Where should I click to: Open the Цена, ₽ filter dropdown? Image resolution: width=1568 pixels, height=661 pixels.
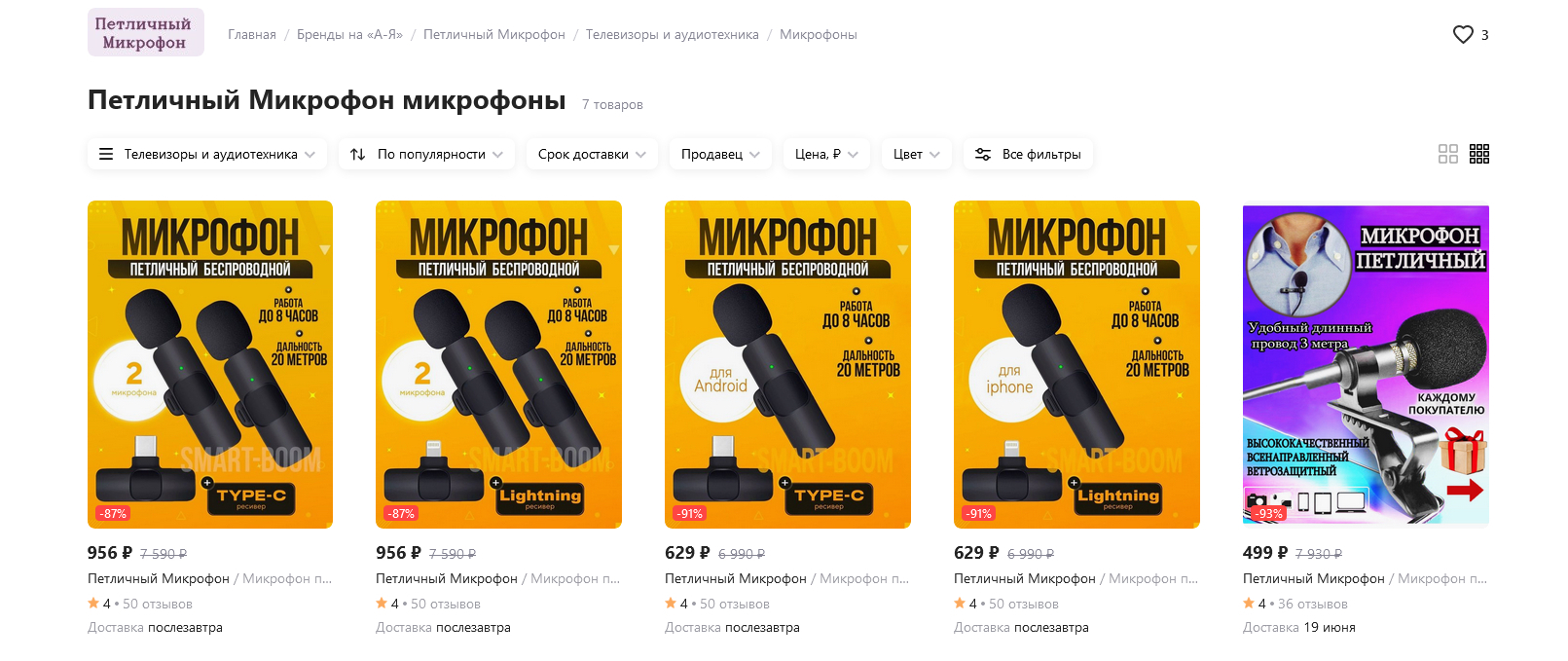pyautogui.click(x=826, y=154)
